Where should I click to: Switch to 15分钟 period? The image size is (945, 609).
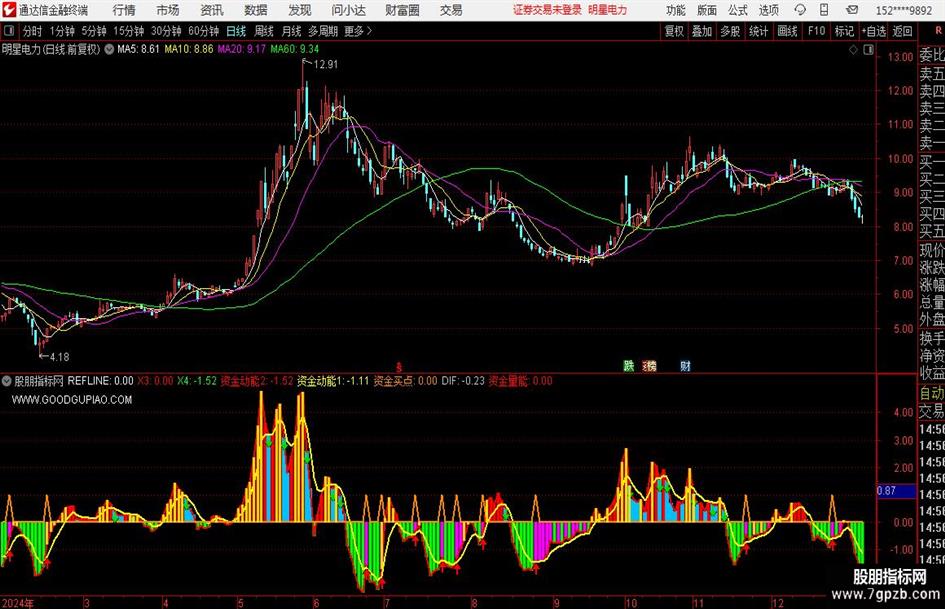(x=129, y=31)
